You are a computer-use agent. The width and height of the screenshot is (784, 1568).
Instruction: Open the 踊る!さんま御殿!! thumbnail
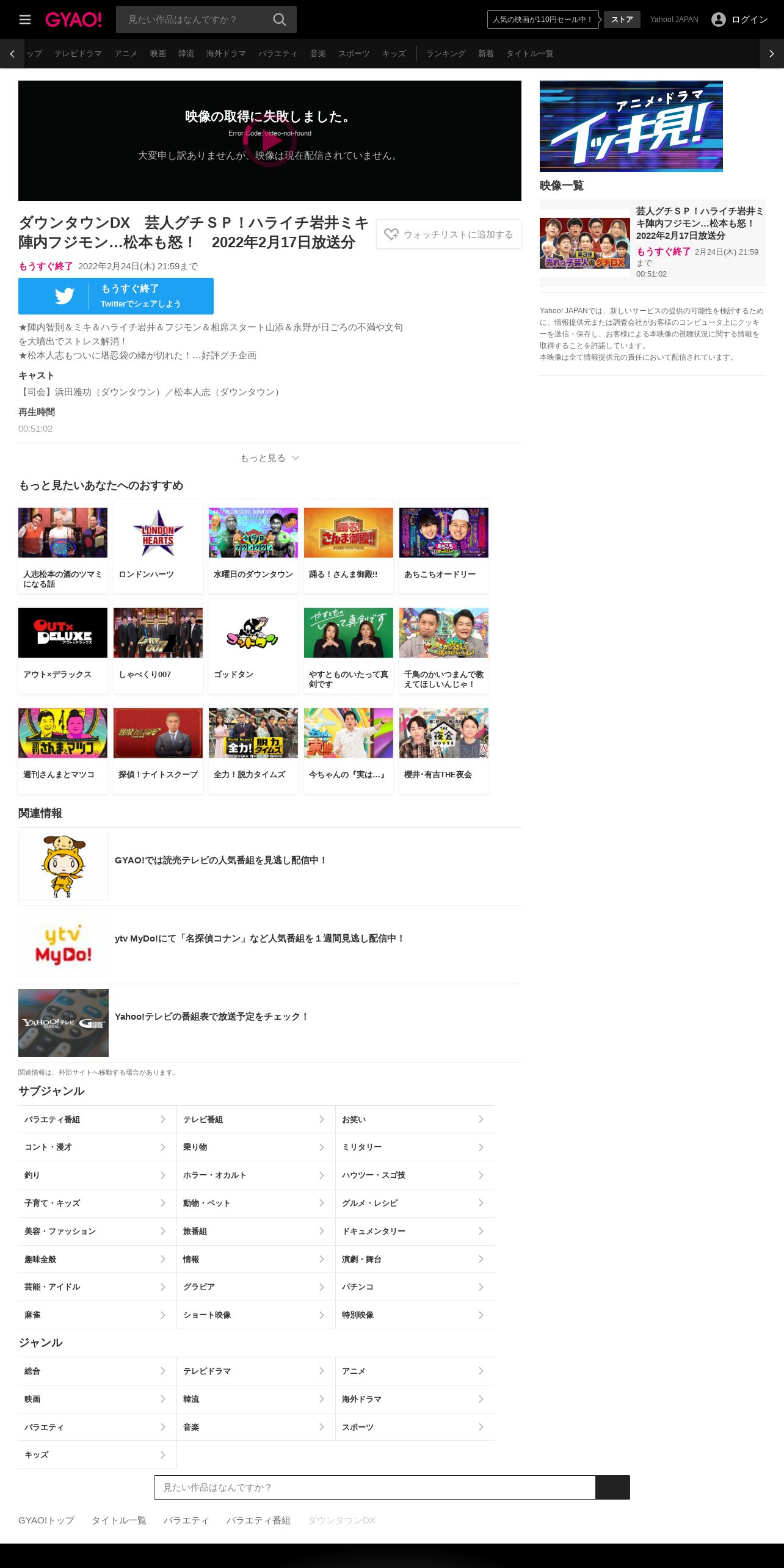tap(349, 532)
